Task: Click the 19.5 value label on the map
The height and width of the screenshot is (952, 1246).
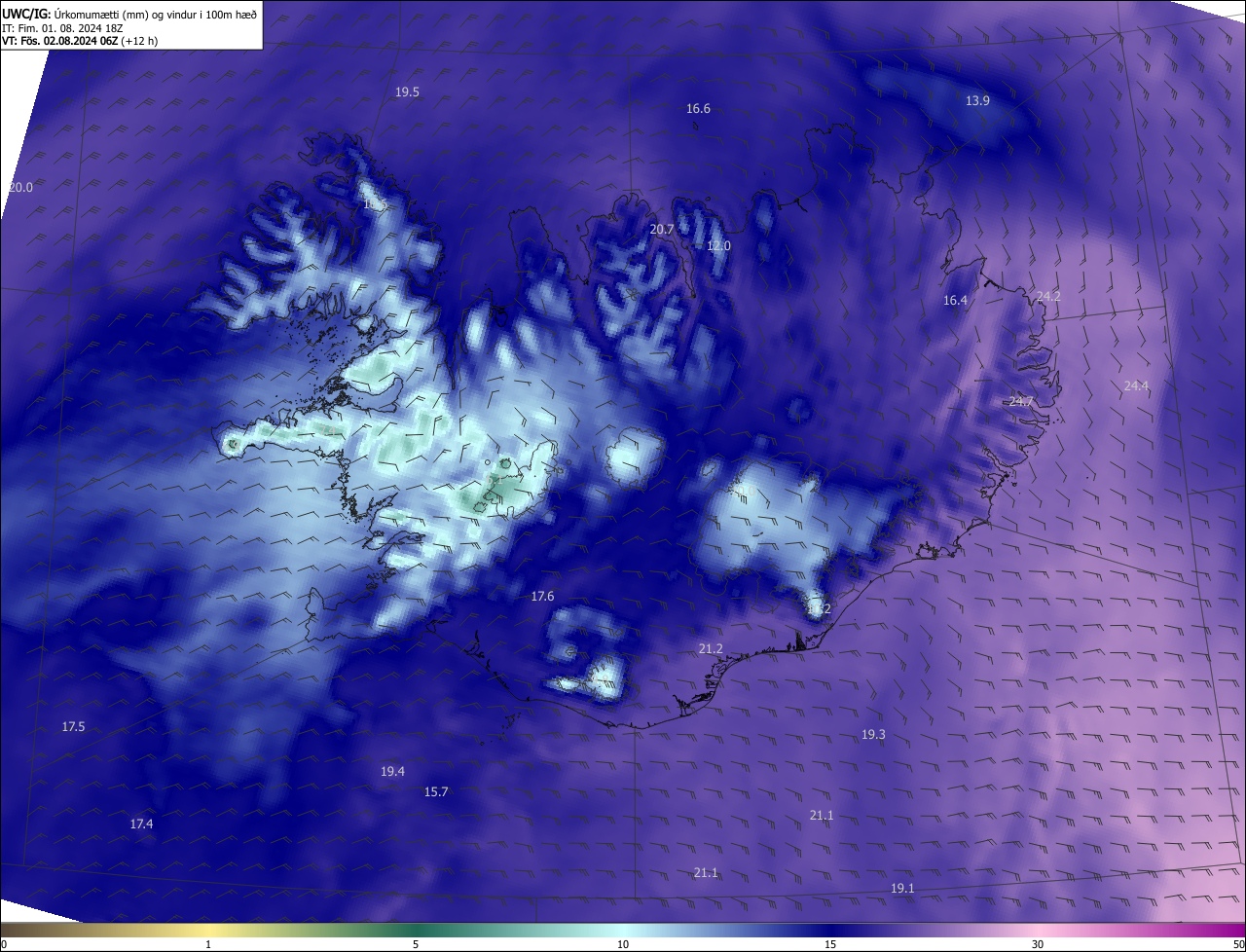Action: coord(407,92)
